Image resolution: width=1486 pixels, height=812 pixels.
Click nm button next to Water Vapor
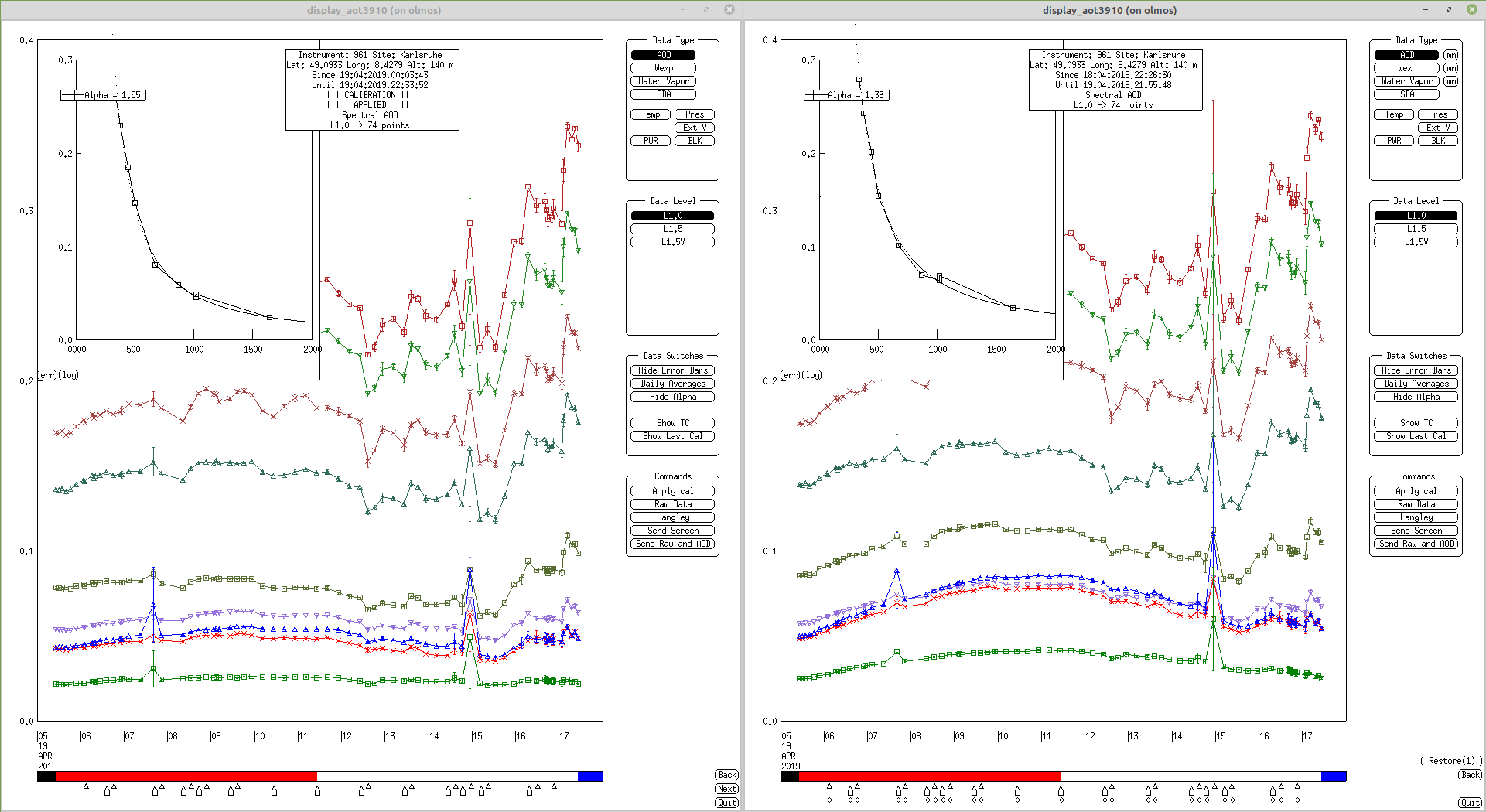click(1451, 81)
